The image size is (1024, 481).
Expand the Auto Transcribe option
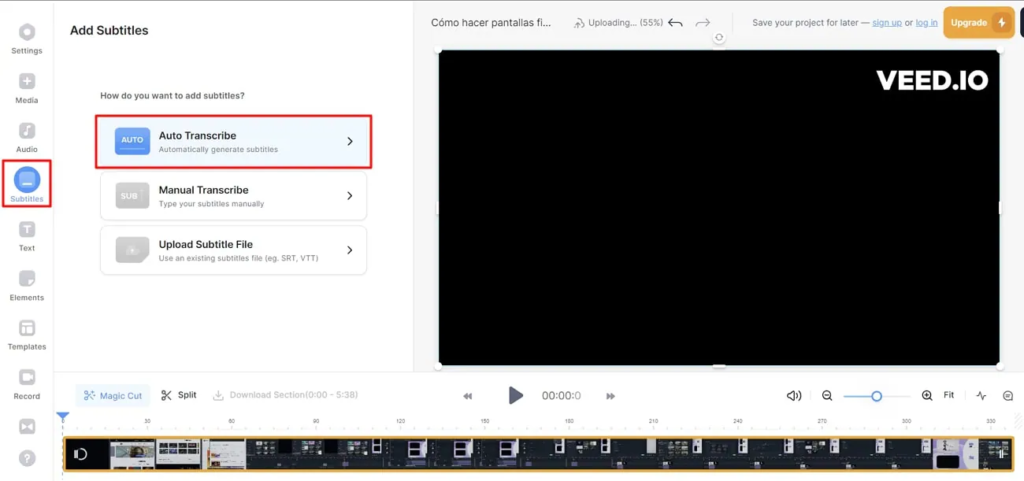[x=233, y=142]
